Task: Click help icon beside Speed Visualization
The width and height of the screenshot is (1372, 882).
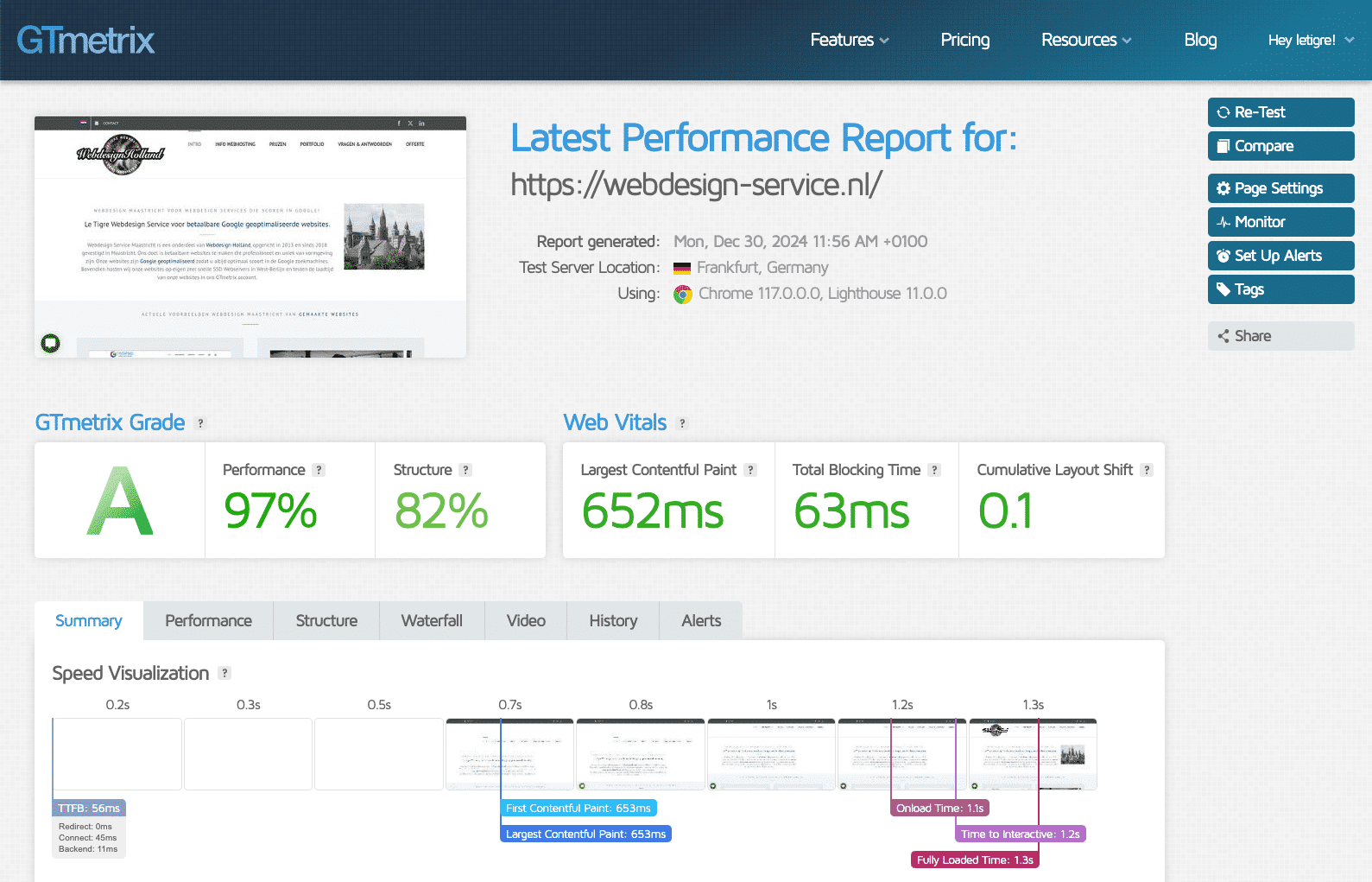Action: click(x=224, y=673)
